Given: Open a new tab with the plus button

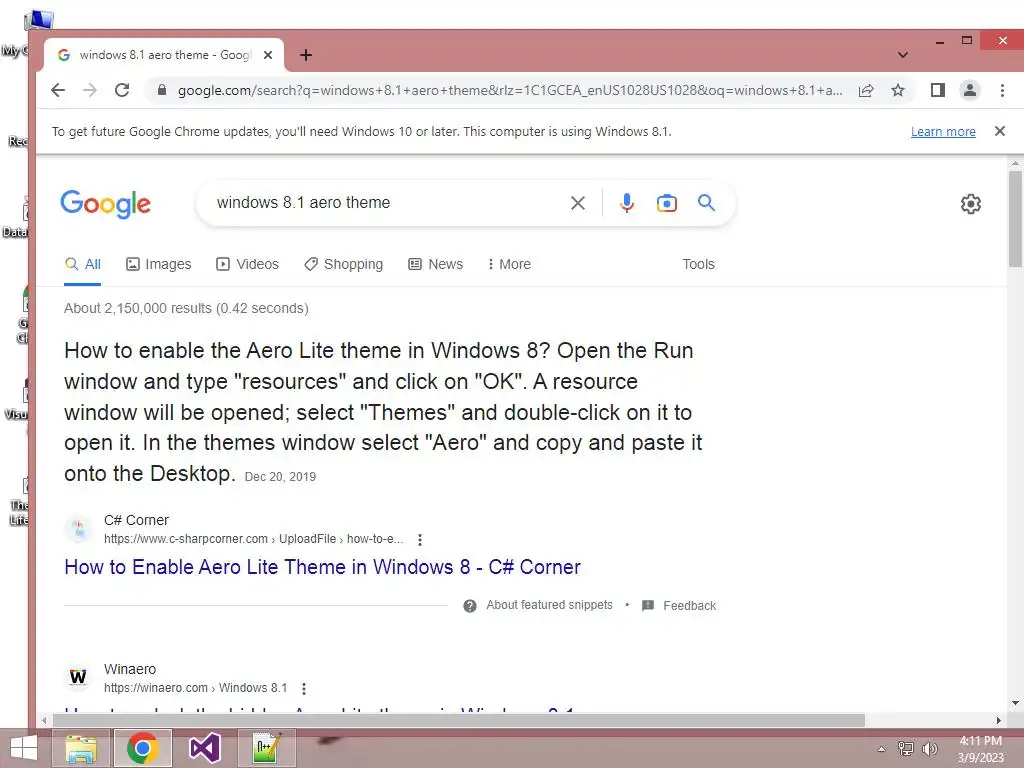Looking at the screenshot, I should 306,56.
